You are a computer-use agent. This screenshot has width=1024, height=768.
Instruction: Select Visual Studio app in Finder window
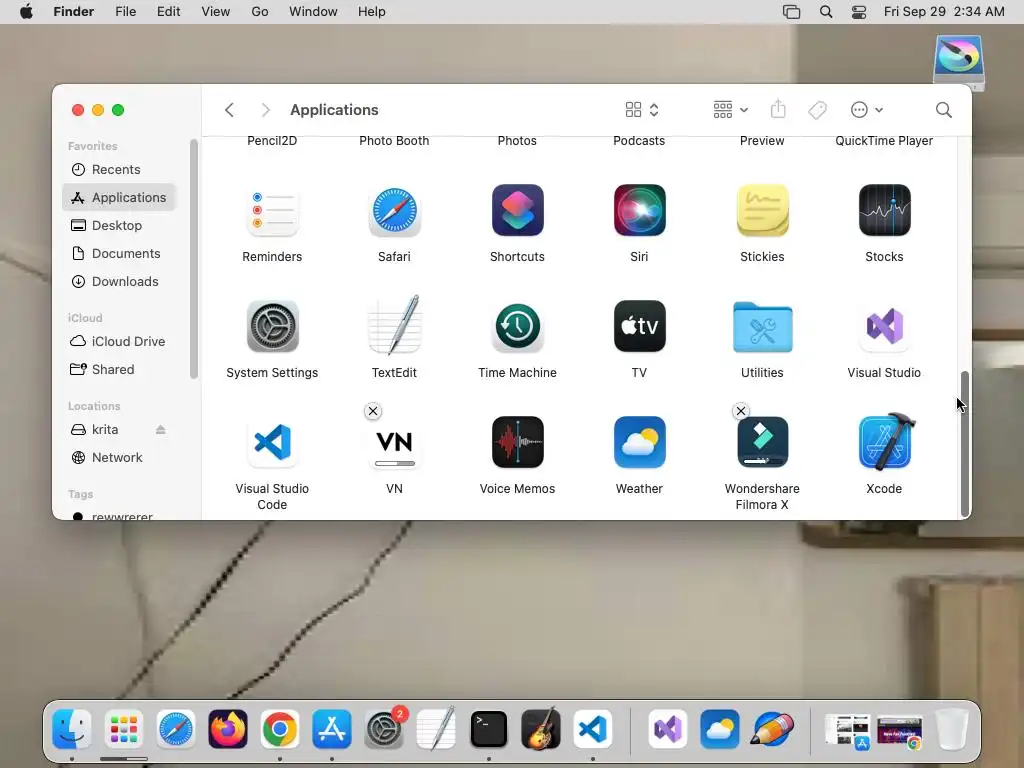coord(884,327)
